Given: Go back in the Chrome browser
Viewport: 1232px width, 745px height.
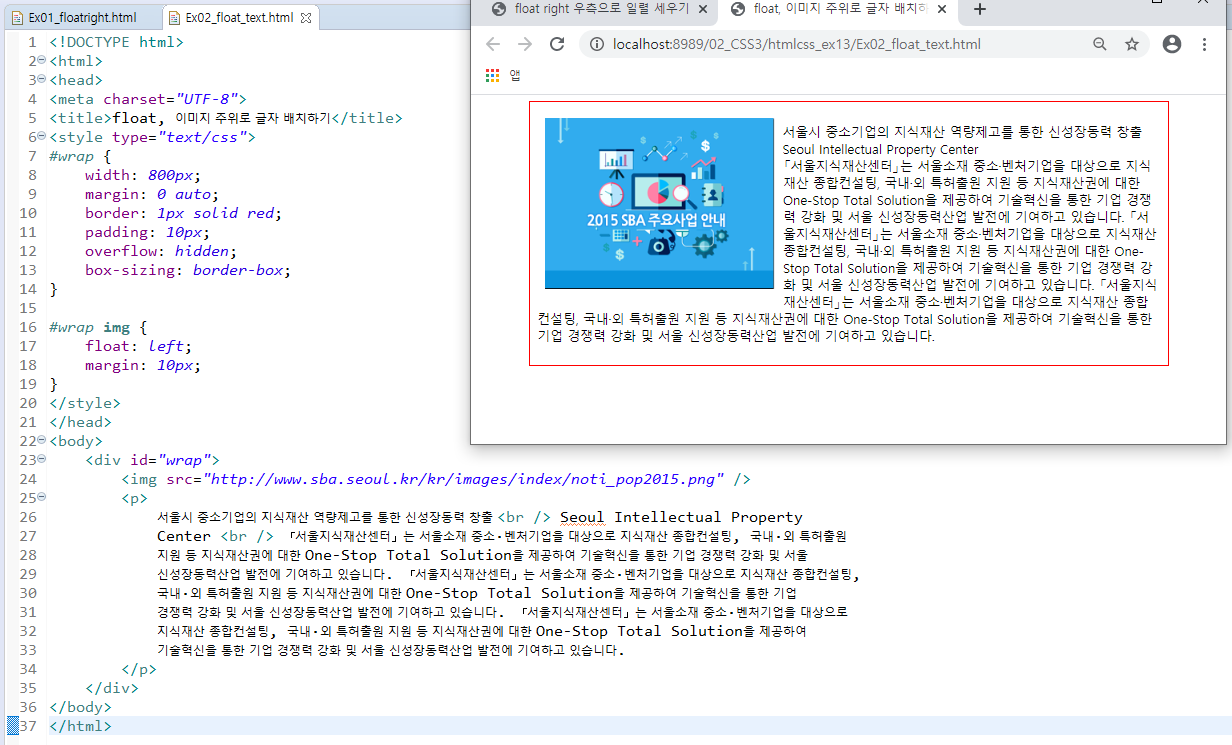Looking at the screenshot, I should (492, 44).
